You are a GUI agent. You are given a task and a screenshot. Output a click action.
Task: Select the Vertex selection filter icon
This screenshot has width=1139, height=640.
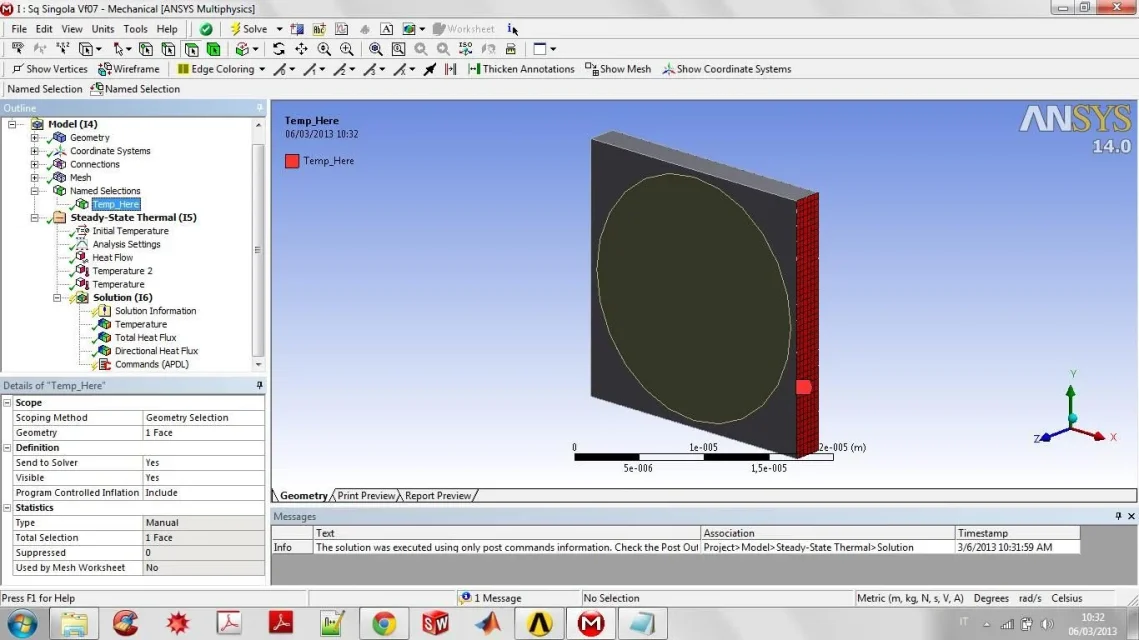click(x=145, y=49)
